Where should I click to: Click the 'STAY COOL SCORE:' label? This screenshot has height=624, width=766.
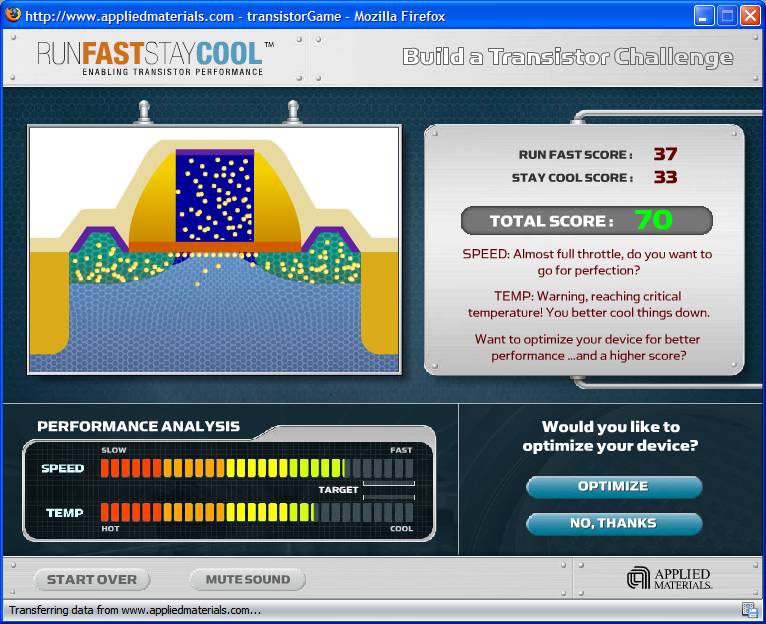point(572,178)
